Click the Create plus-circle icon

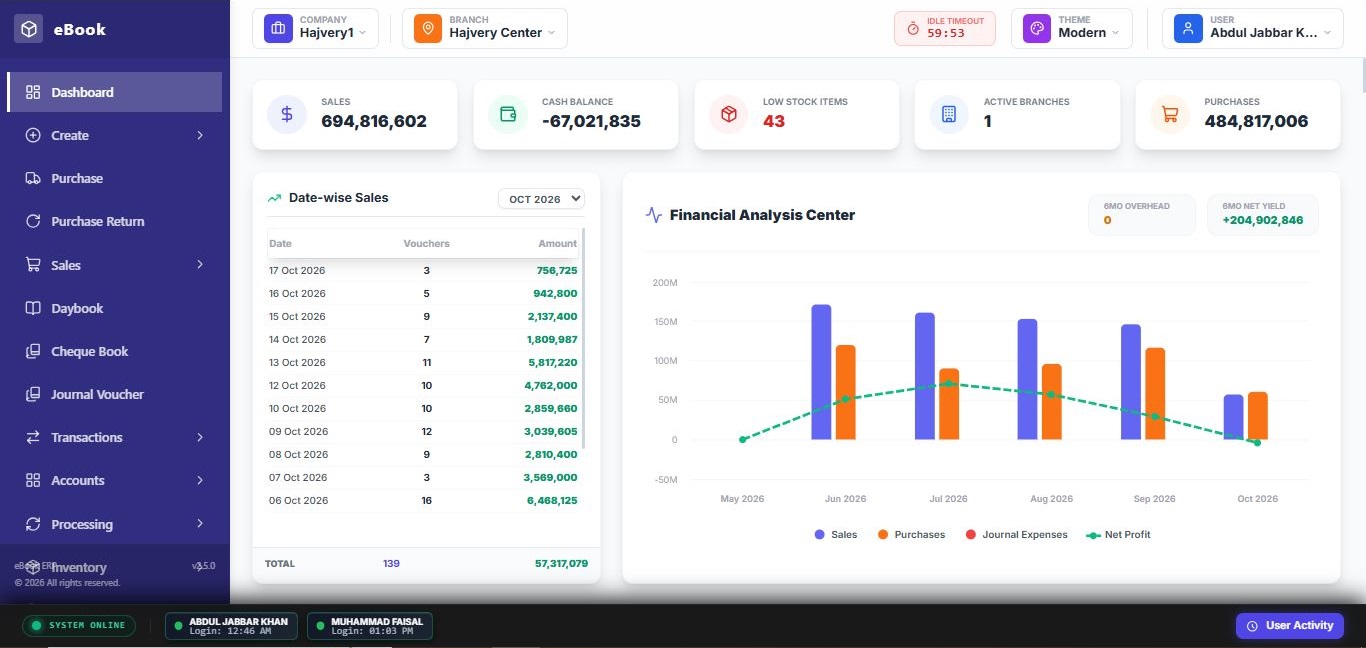pyautogui.click(x=33, y=135)
